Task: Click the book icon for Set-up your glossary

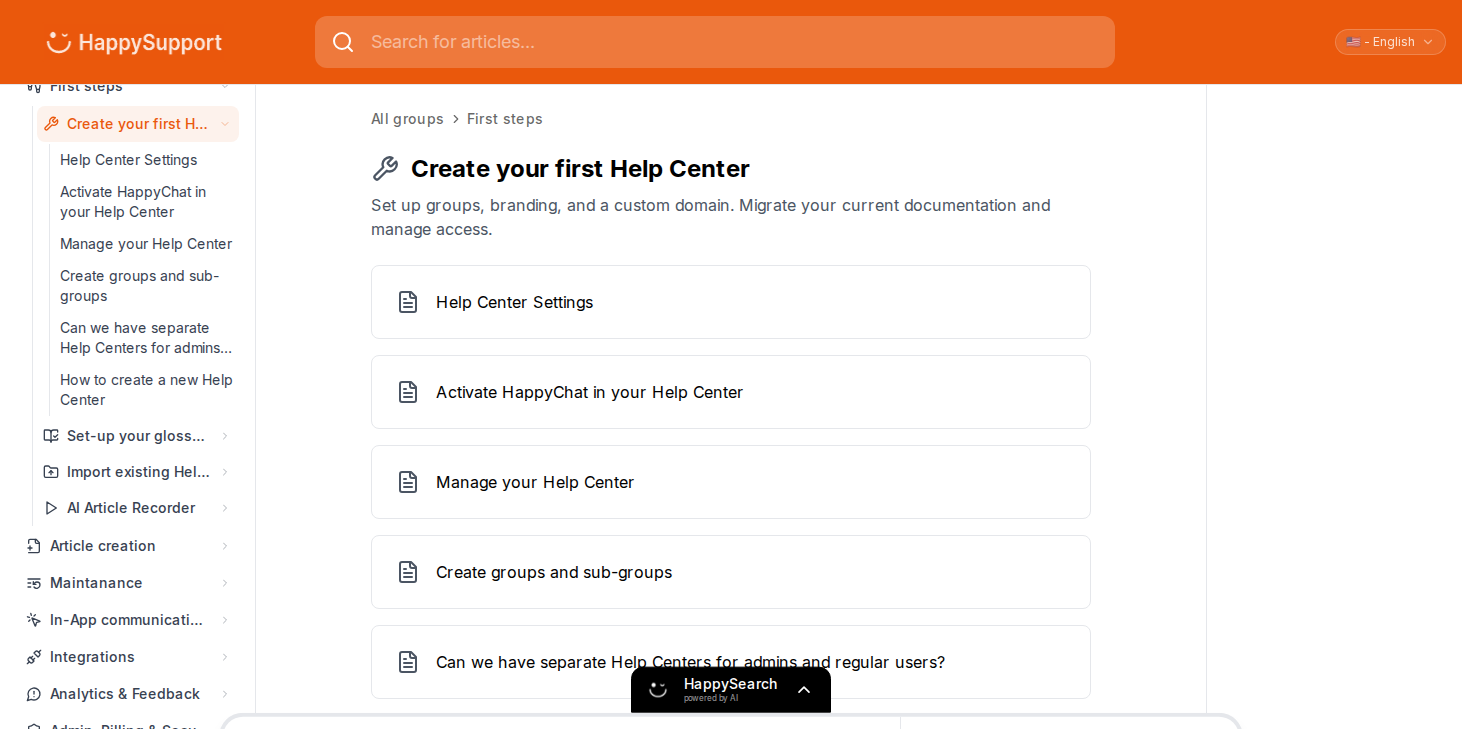Action: coord(51,436)
